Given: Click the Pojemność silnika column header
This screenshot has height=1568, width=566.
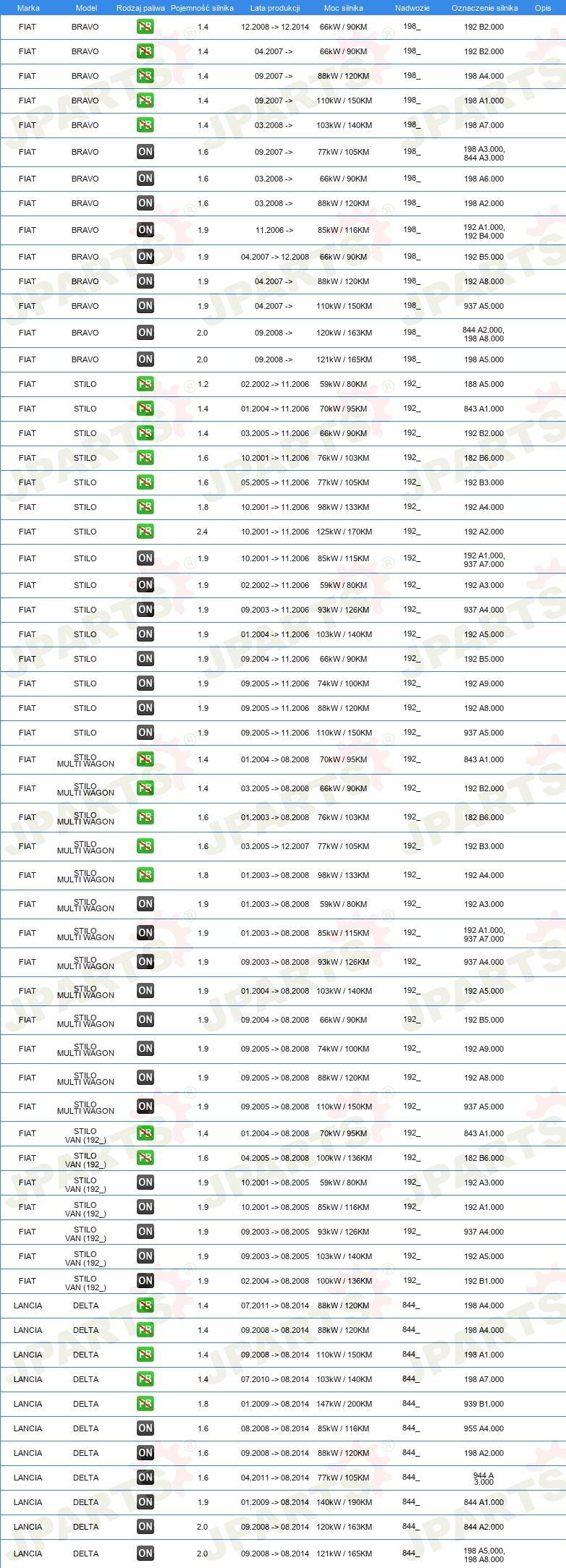Looking at the screenshot, I should pyautogui.click(x=202, y=8).
